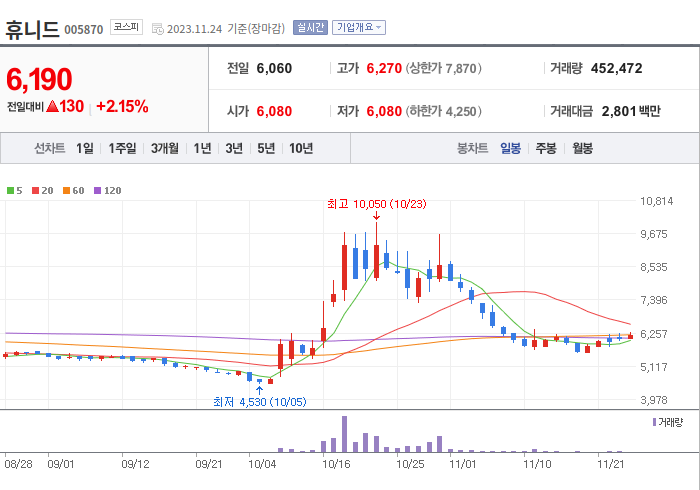
Task: Switch to 일봉 candle chart
Action: (510, 148)
